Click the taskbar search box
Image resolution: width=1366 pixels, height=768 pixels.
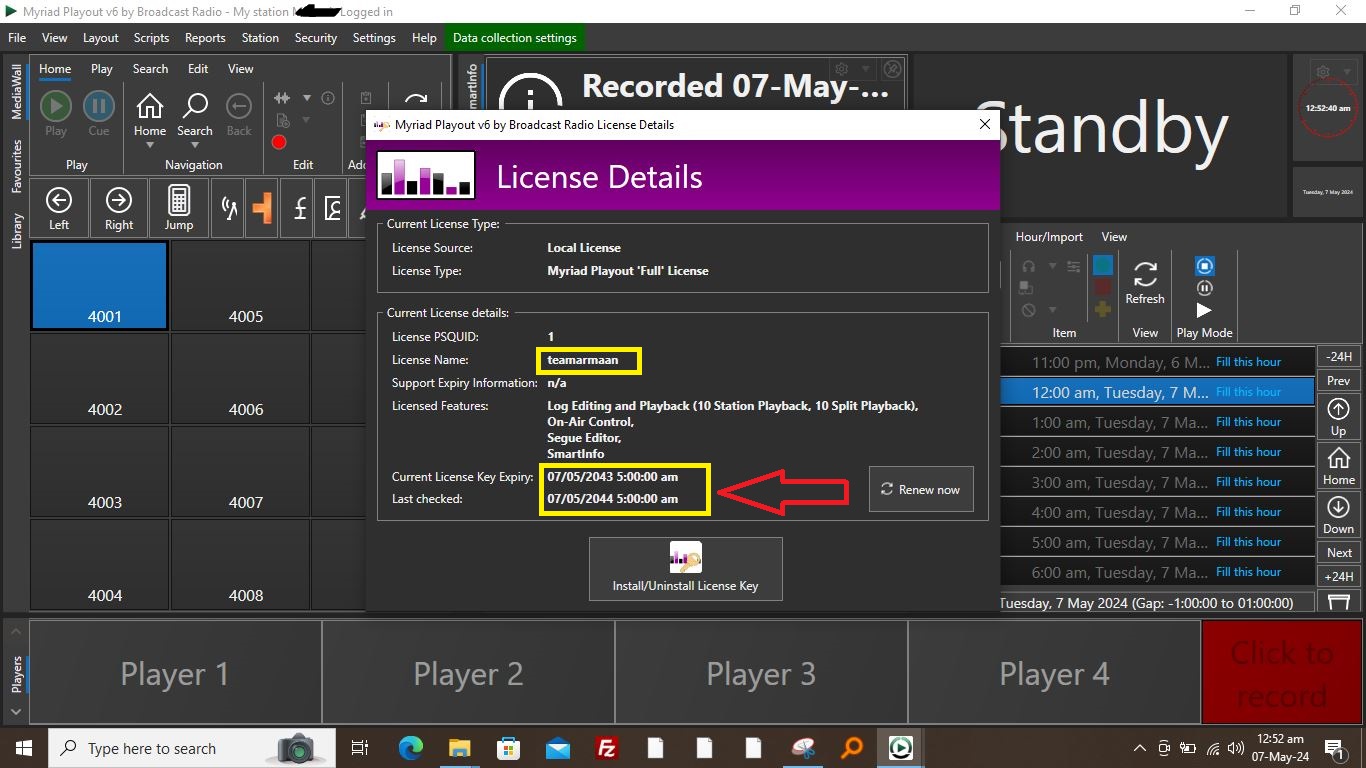[192, 748]
